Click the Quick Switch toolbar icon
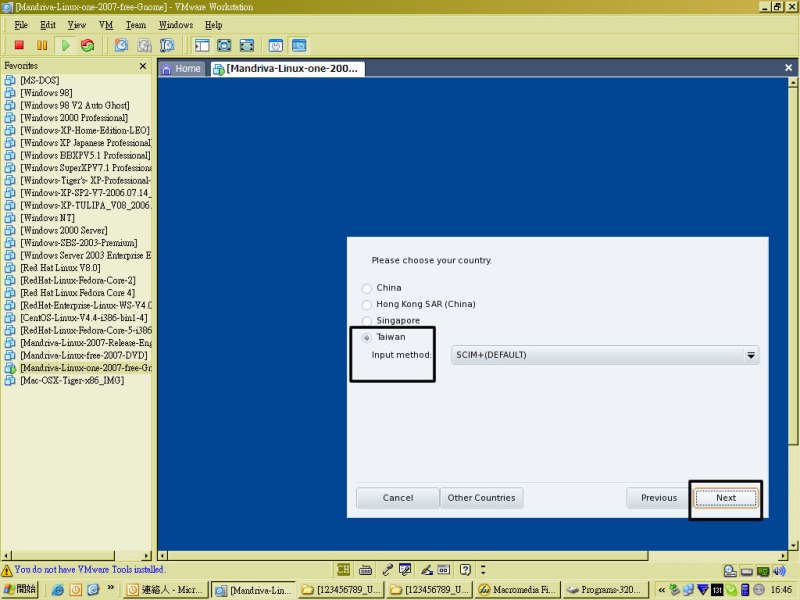The image size is (800, 600). 224,45
